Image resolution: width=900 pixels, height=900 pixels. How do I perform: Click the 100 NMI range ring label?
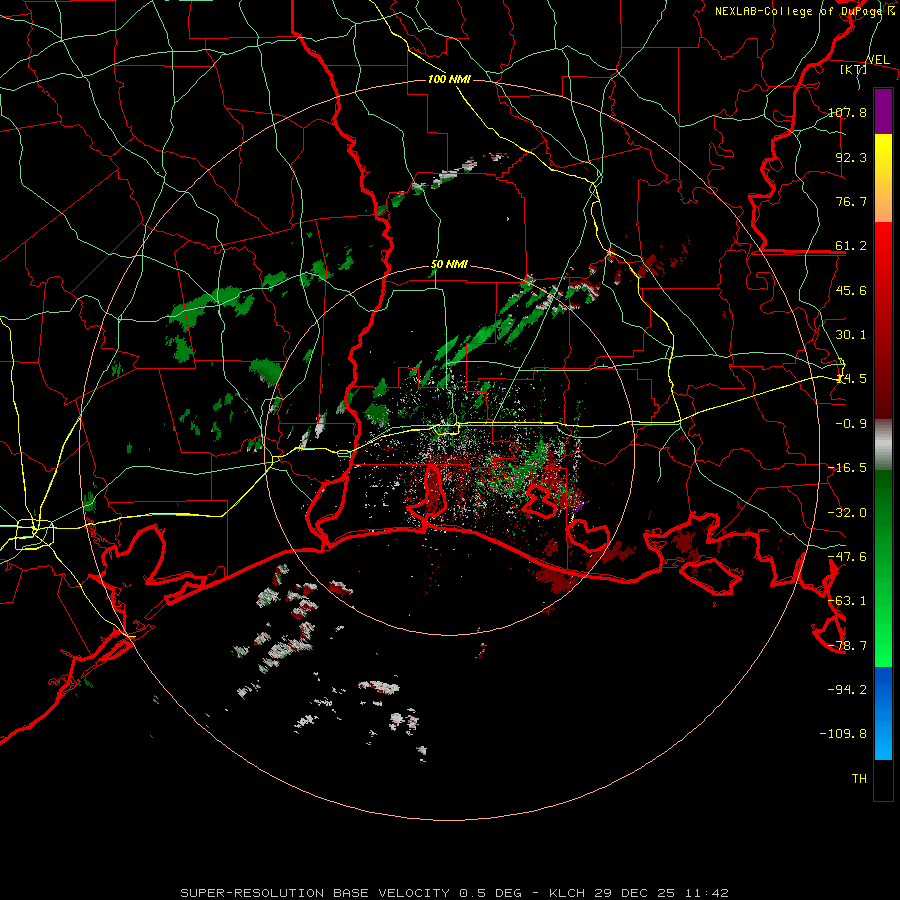coord(449,79)
